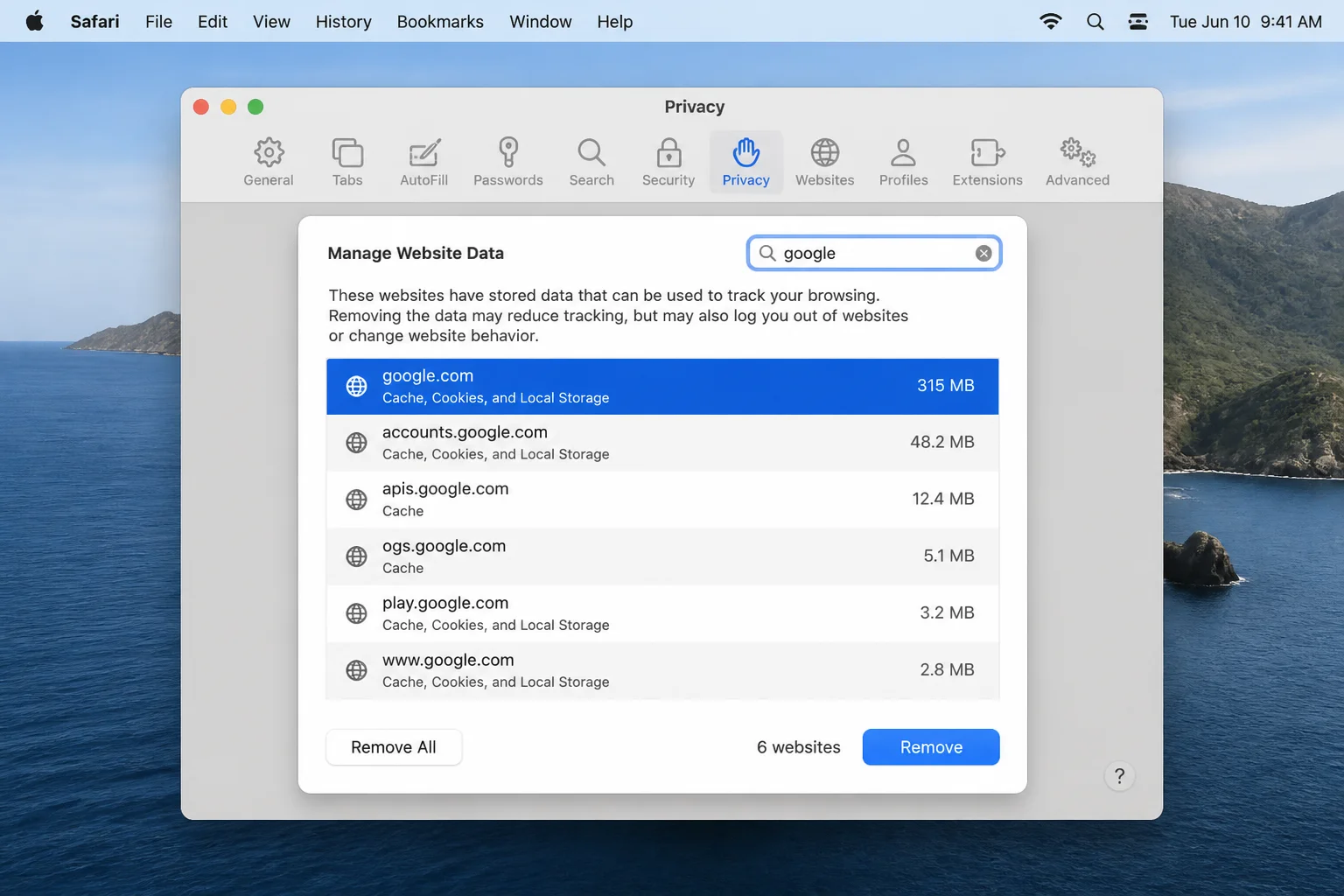Select the Privacy hand icon tab
Screen dimensions: 1344x896
pos(745,163)
